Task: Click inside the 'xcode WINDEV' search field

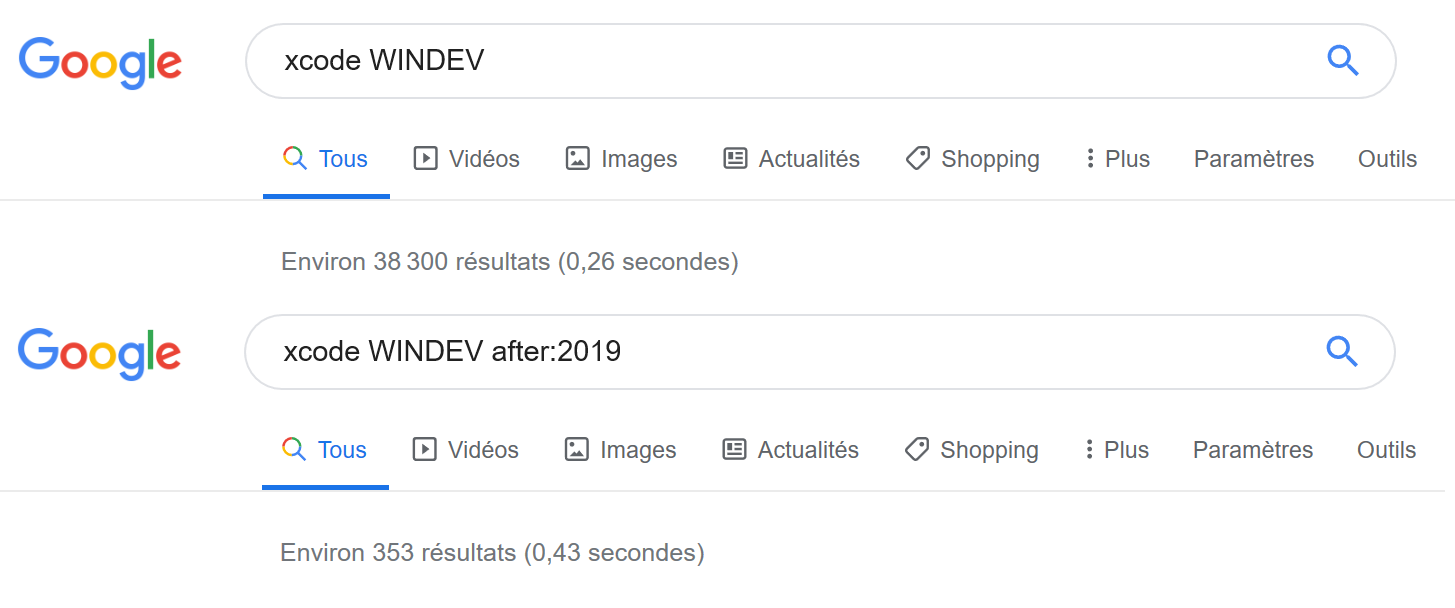Action: [700, 61]
